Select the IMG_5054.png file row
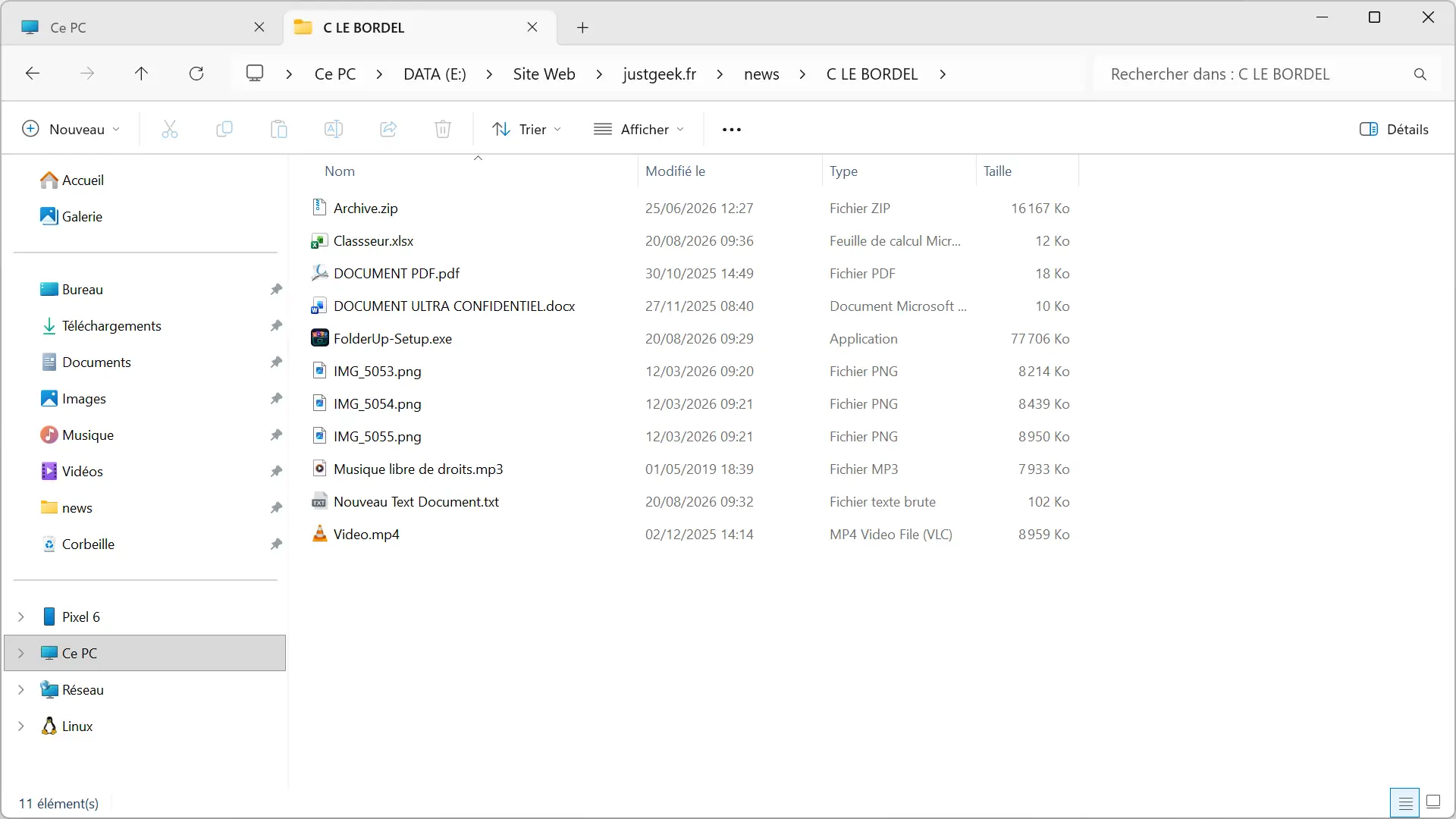 690,404
